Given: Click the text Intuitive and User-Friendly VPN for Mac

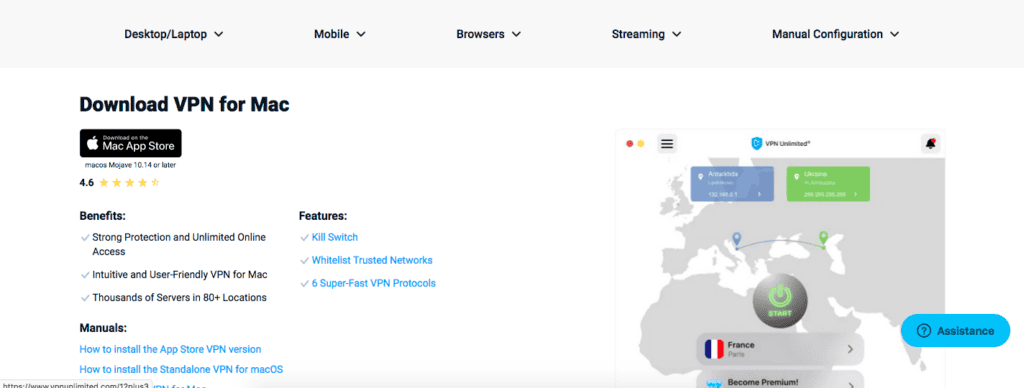Looking at the screenshot, I should pyautogui.click(x=180, y=274).
